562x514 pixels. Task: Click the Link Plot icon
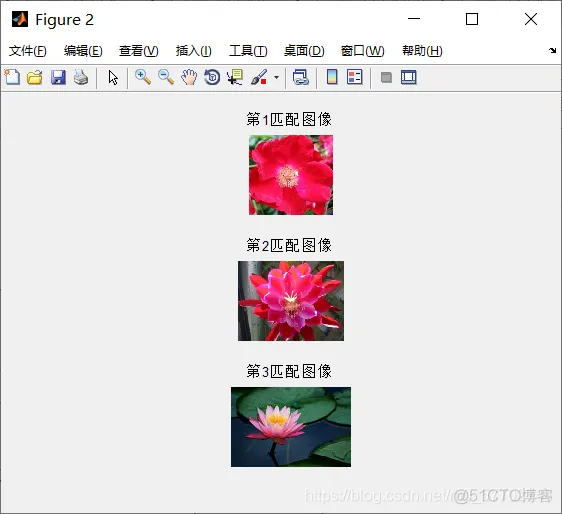point(300,77)
